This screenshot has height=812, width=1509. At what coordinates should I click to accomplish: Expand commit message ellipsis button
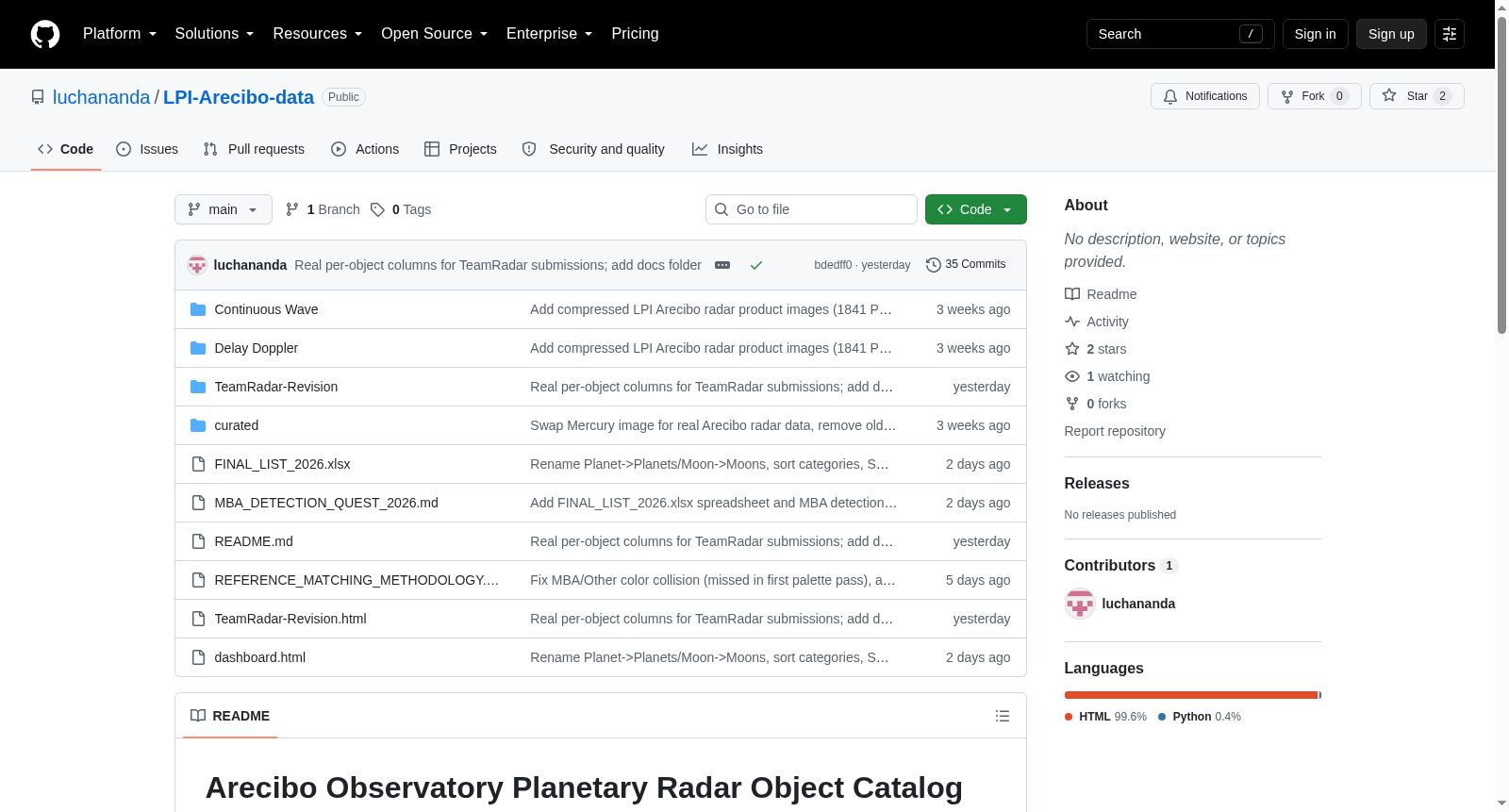click(722, 265)
